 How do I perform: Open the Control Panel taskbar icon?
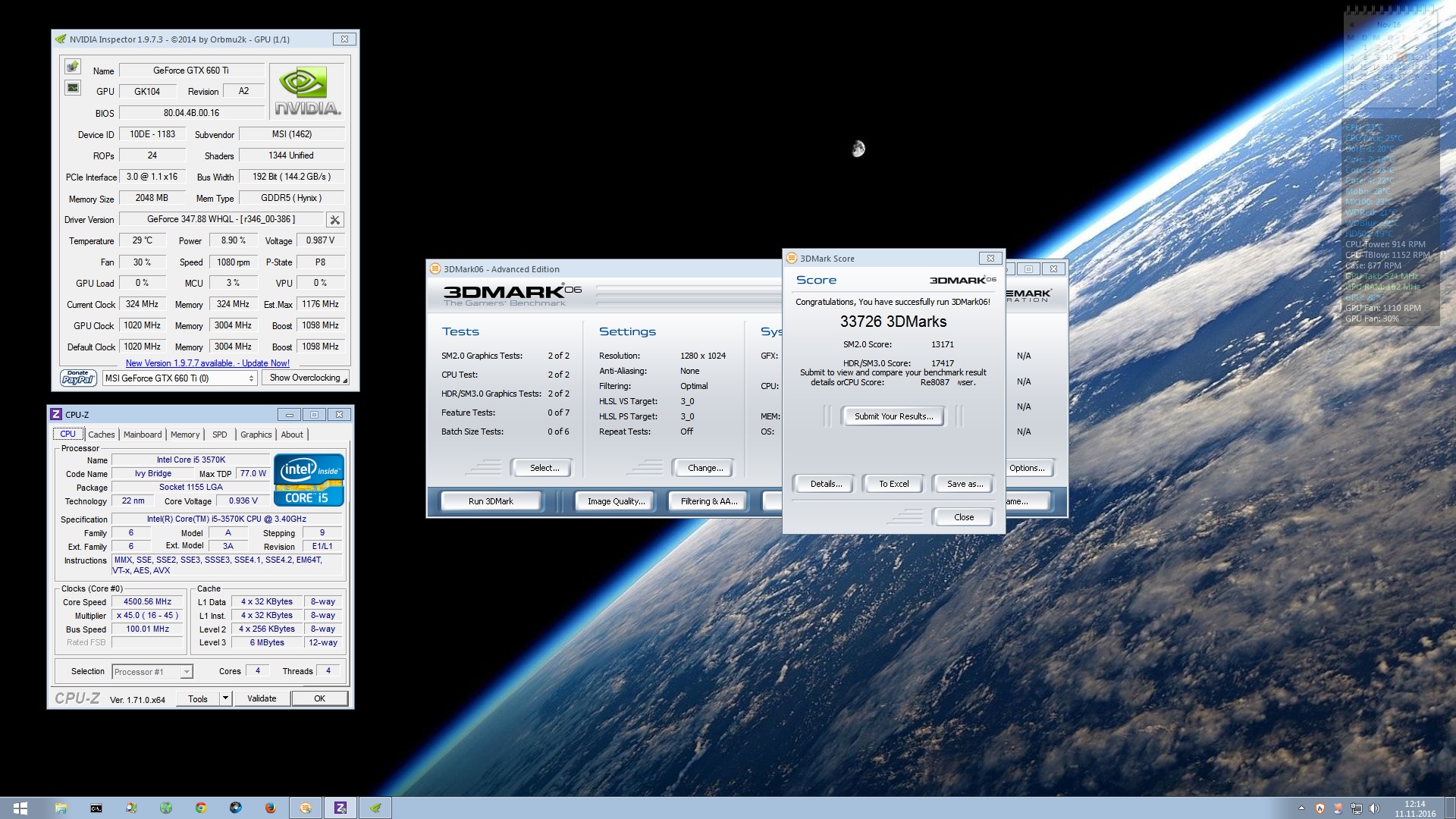pos(131,808)
